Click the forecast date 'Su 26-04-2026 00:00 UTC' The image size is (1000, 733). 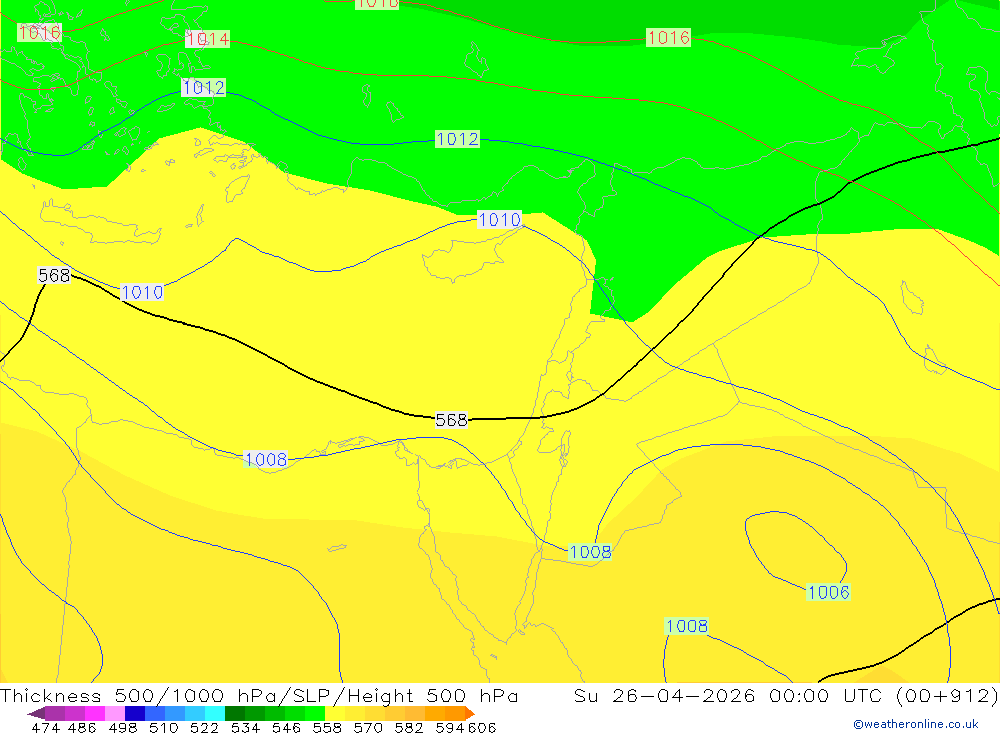(x=727, y=695)
